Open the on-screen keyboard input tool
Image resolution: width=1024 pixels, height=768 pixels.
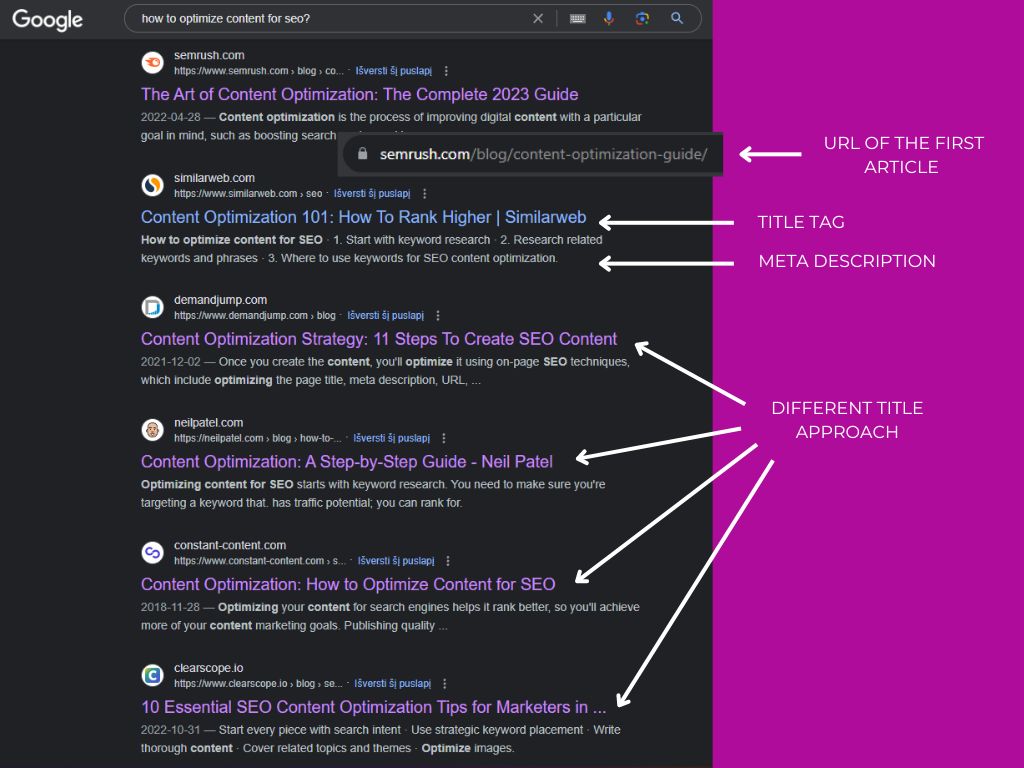[577, 19]
